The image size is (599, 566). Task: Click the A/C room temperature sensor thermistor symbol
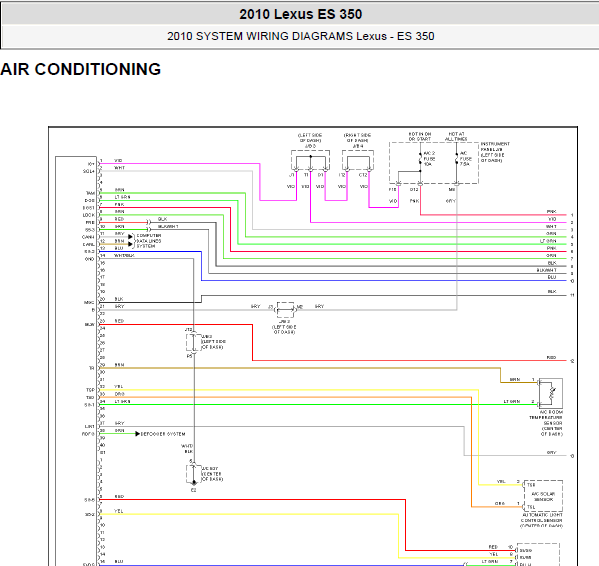click(551, 393)
